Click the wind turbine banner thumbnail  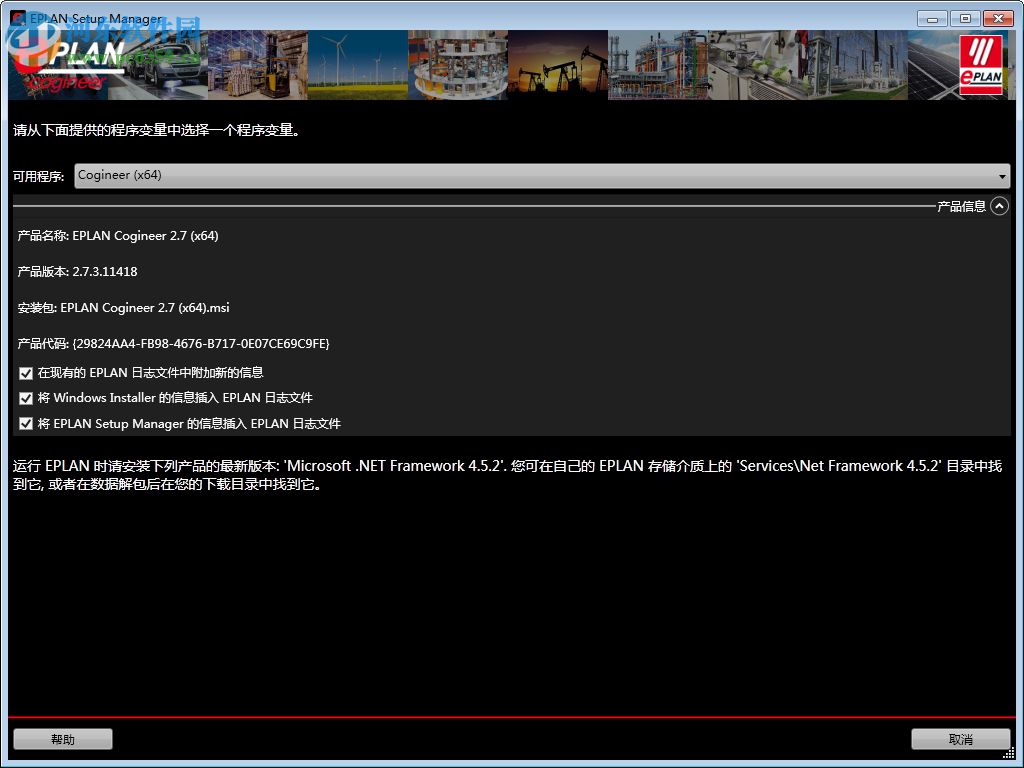click(x=357, y=65)
